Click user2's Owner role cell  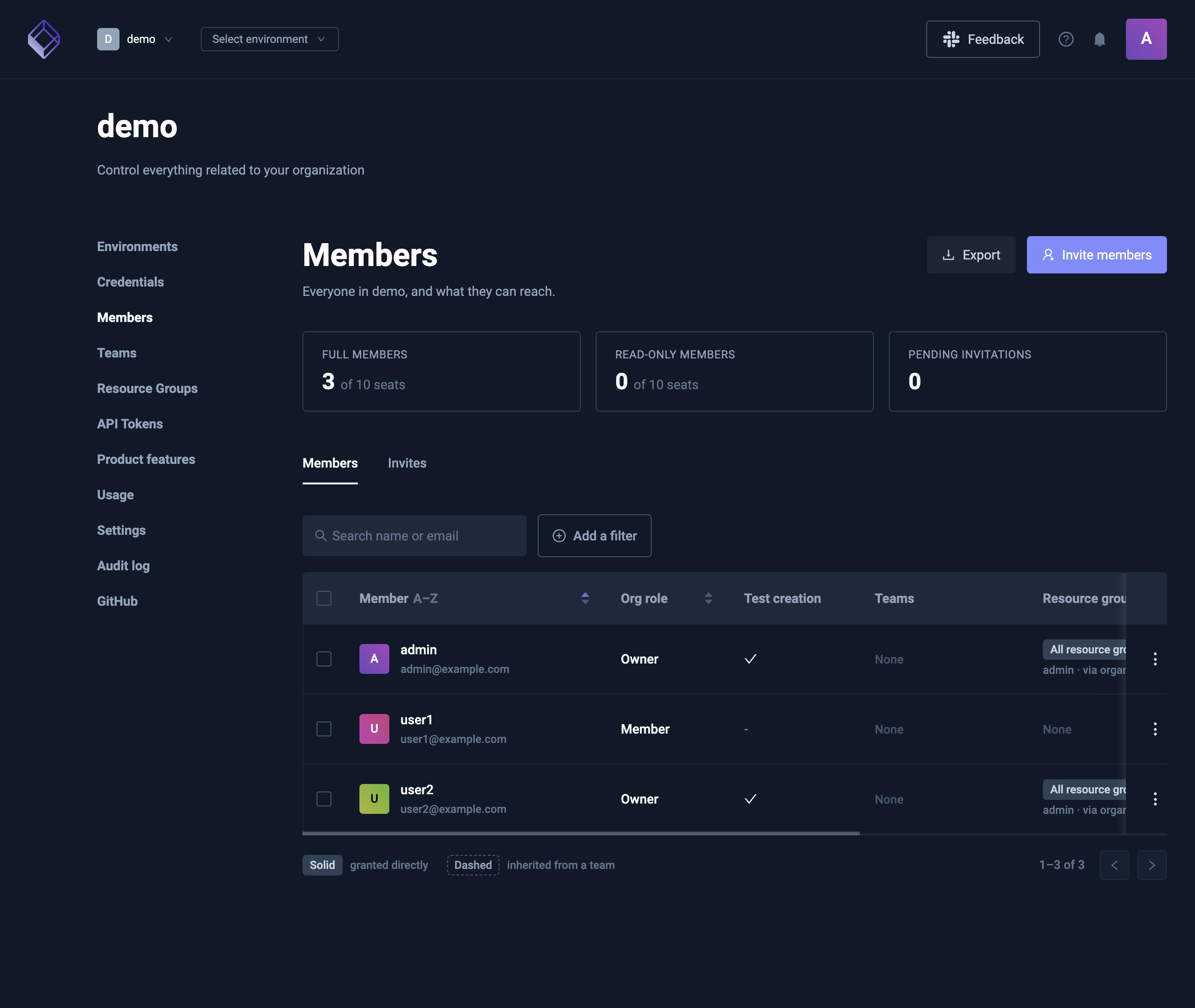[640, 799]
